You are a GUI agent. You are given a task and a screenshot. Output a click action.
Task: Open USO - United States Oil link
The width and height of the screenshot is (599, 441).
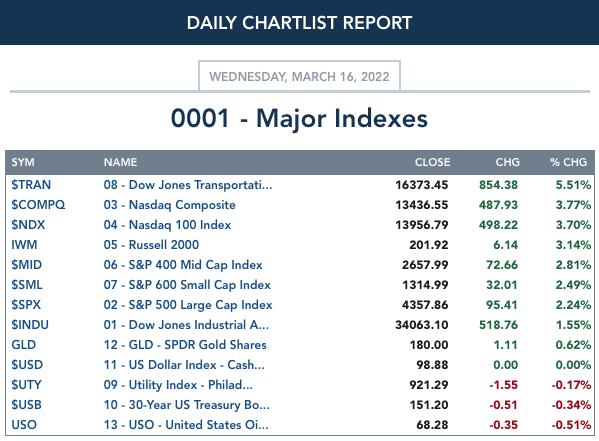[x=186, y=425]
